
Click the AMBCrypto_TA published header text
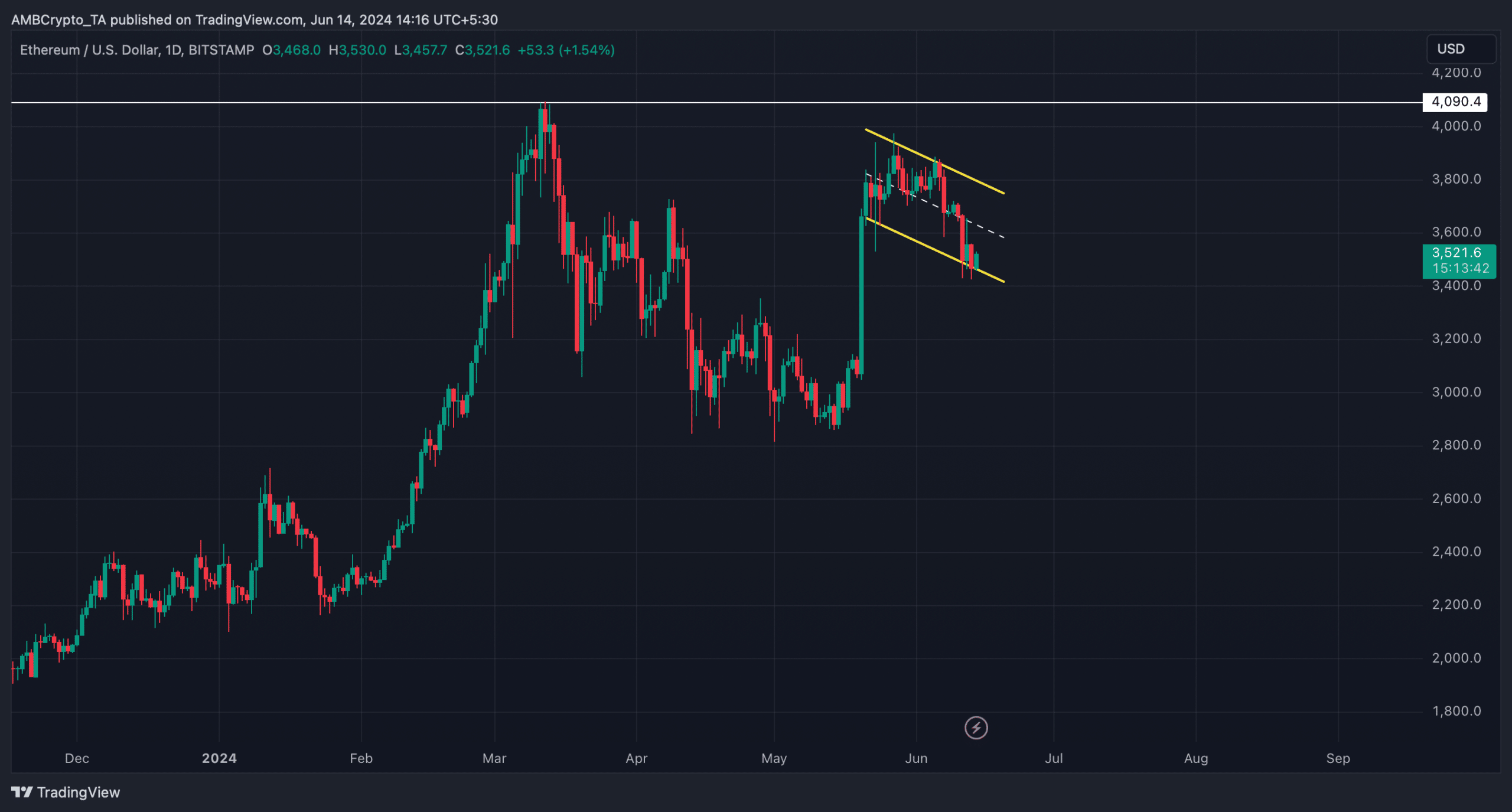255,20
